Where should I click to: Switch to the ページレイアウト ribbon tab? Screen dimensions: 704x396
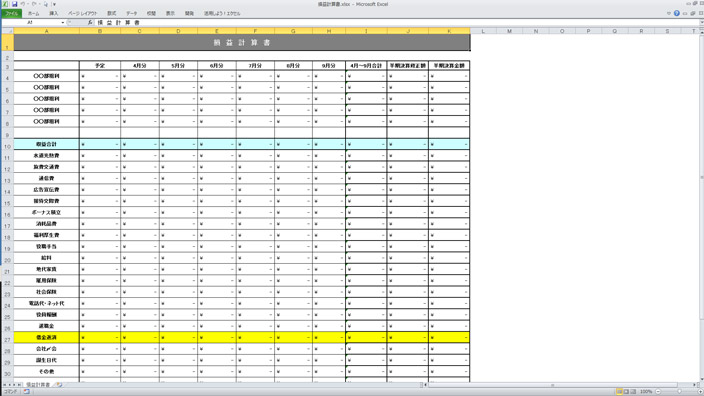83,13
